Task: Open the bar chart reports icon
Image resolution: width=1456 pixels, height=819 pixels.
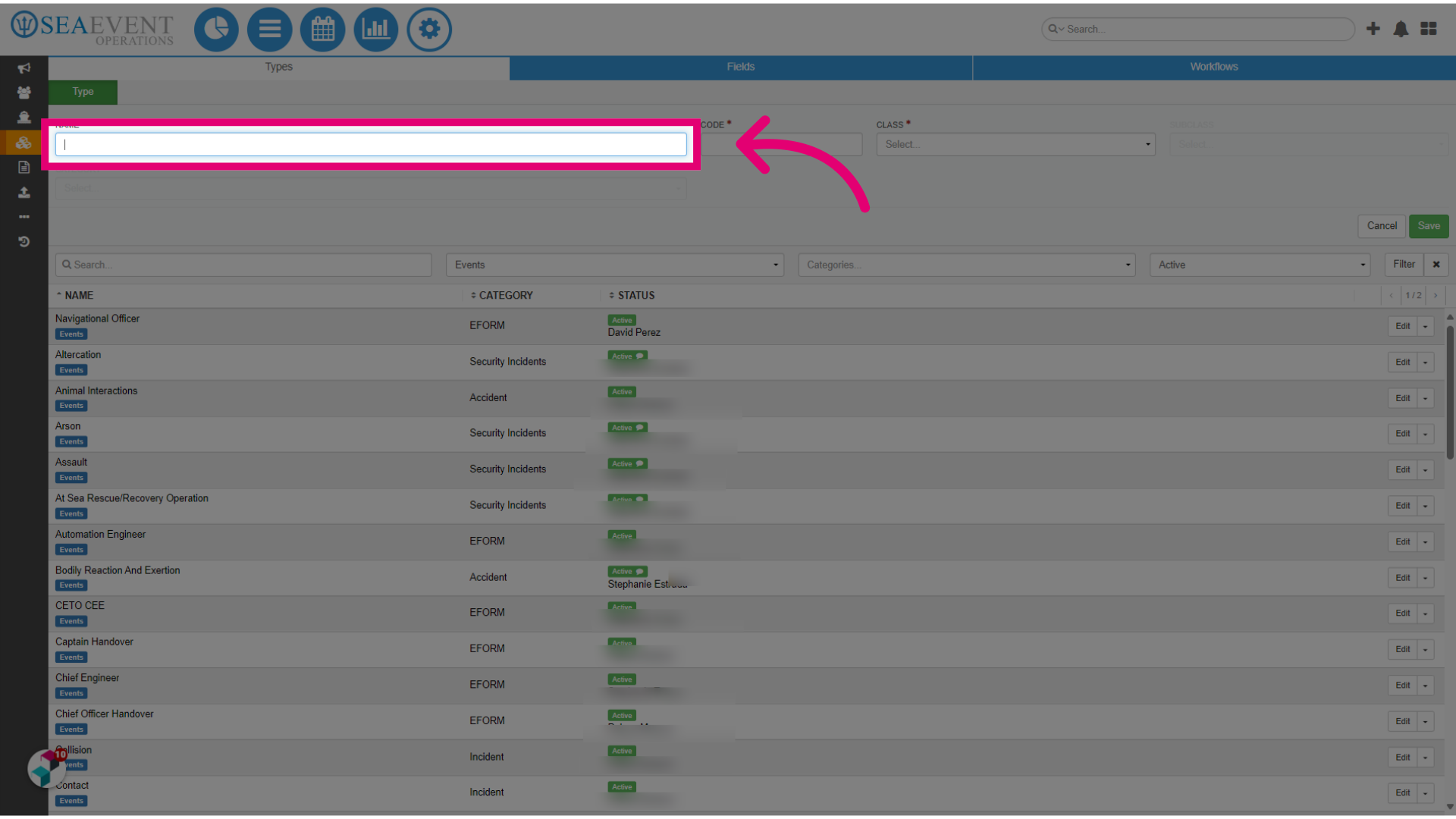Action: point(375,30)
